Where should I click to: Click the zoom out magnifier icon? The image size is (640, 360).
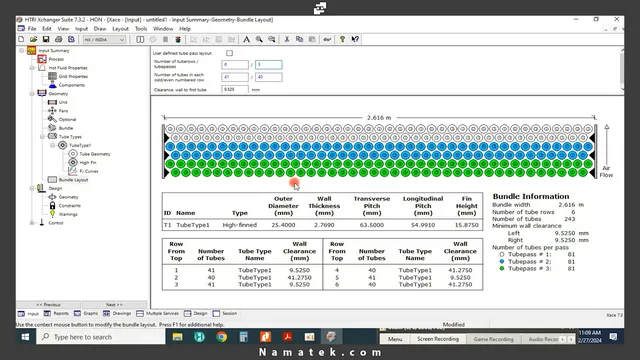click(271, 39)
